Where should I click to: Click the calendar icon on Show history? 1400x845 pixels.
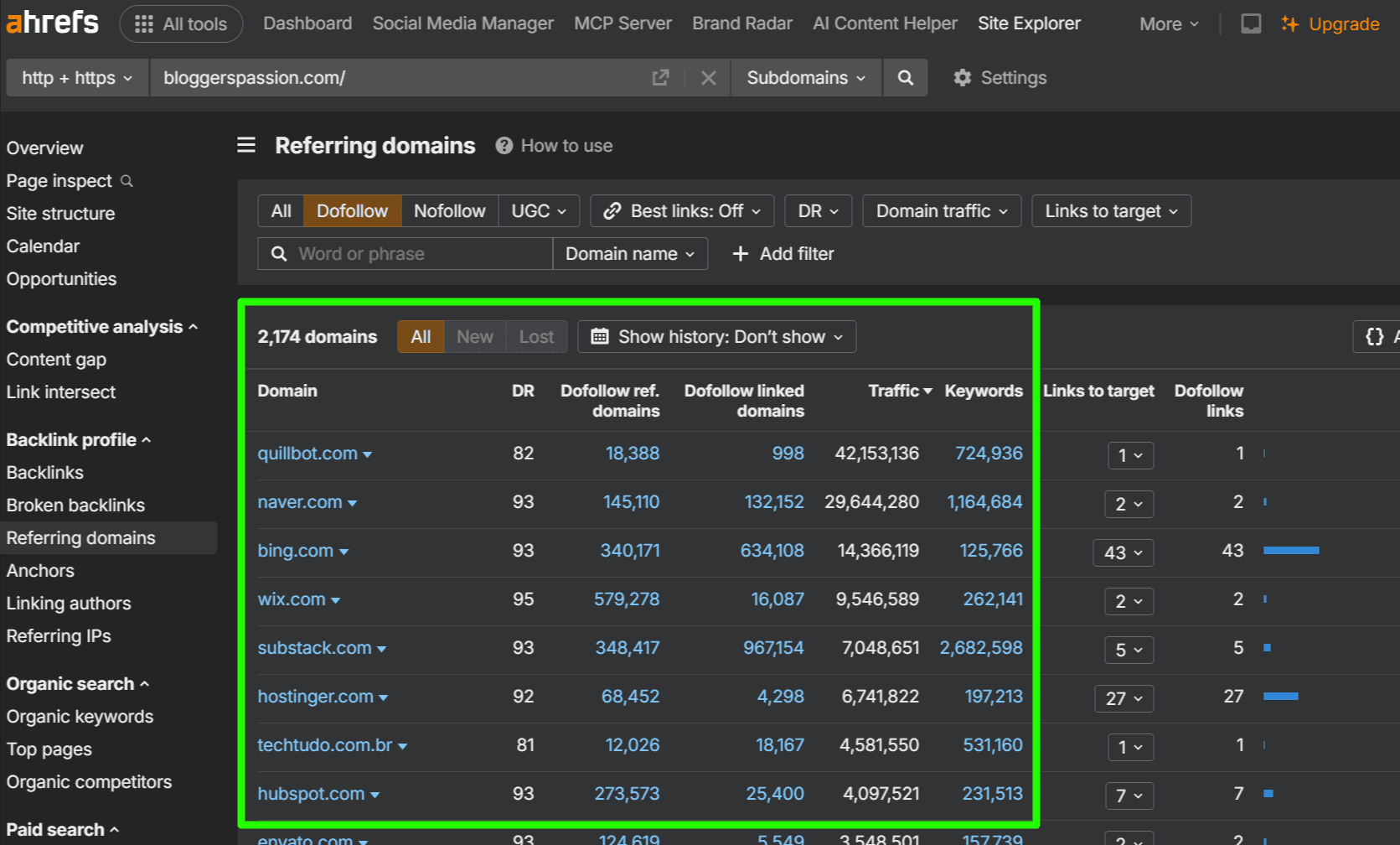point(599,336)
